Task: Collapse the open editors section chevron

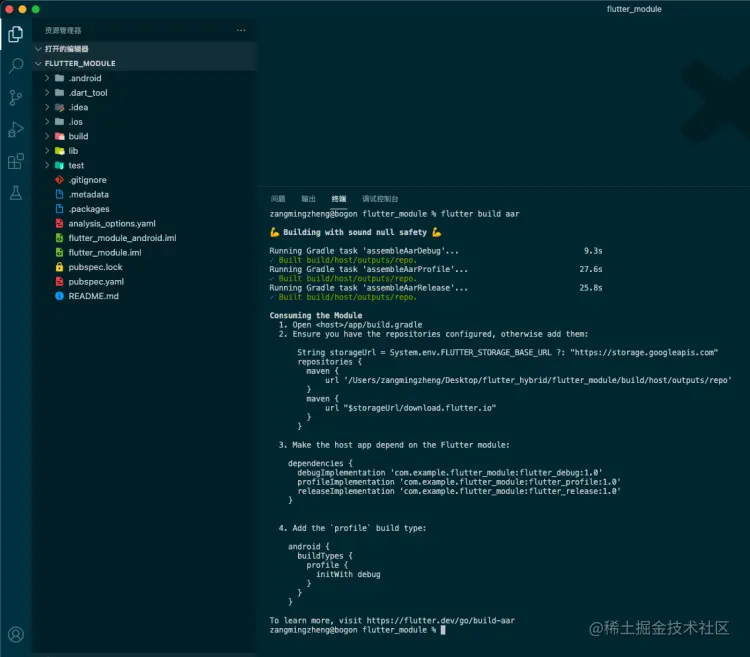Action: tap(38, 49)
